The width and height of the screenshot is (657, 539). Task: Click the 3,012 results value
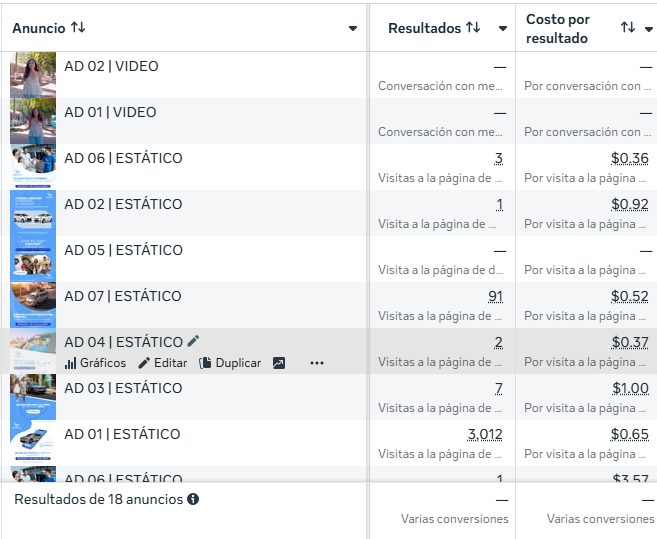pos(485,434)
